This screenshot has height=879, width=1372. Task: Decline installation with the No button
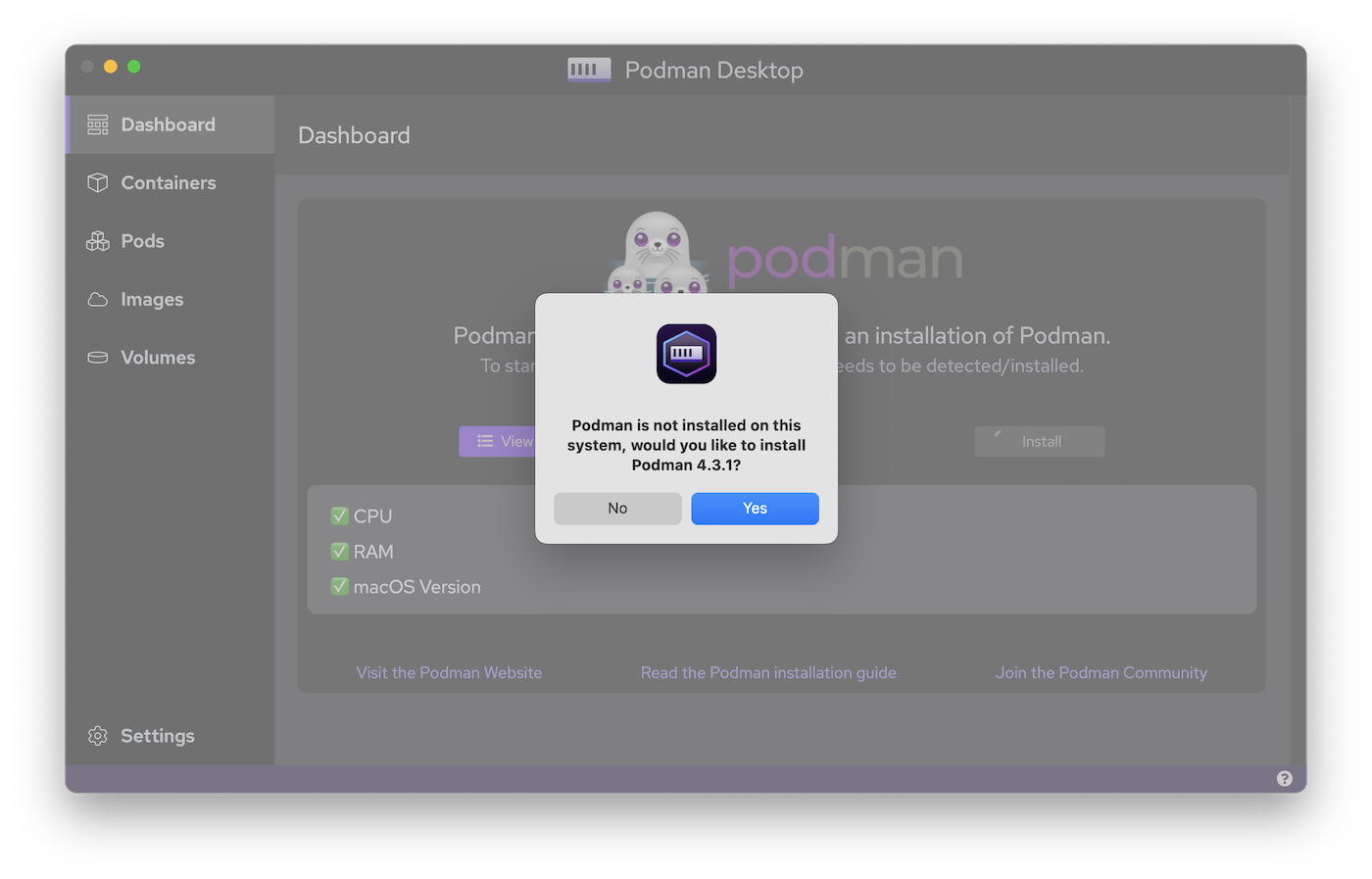point(617,509)
